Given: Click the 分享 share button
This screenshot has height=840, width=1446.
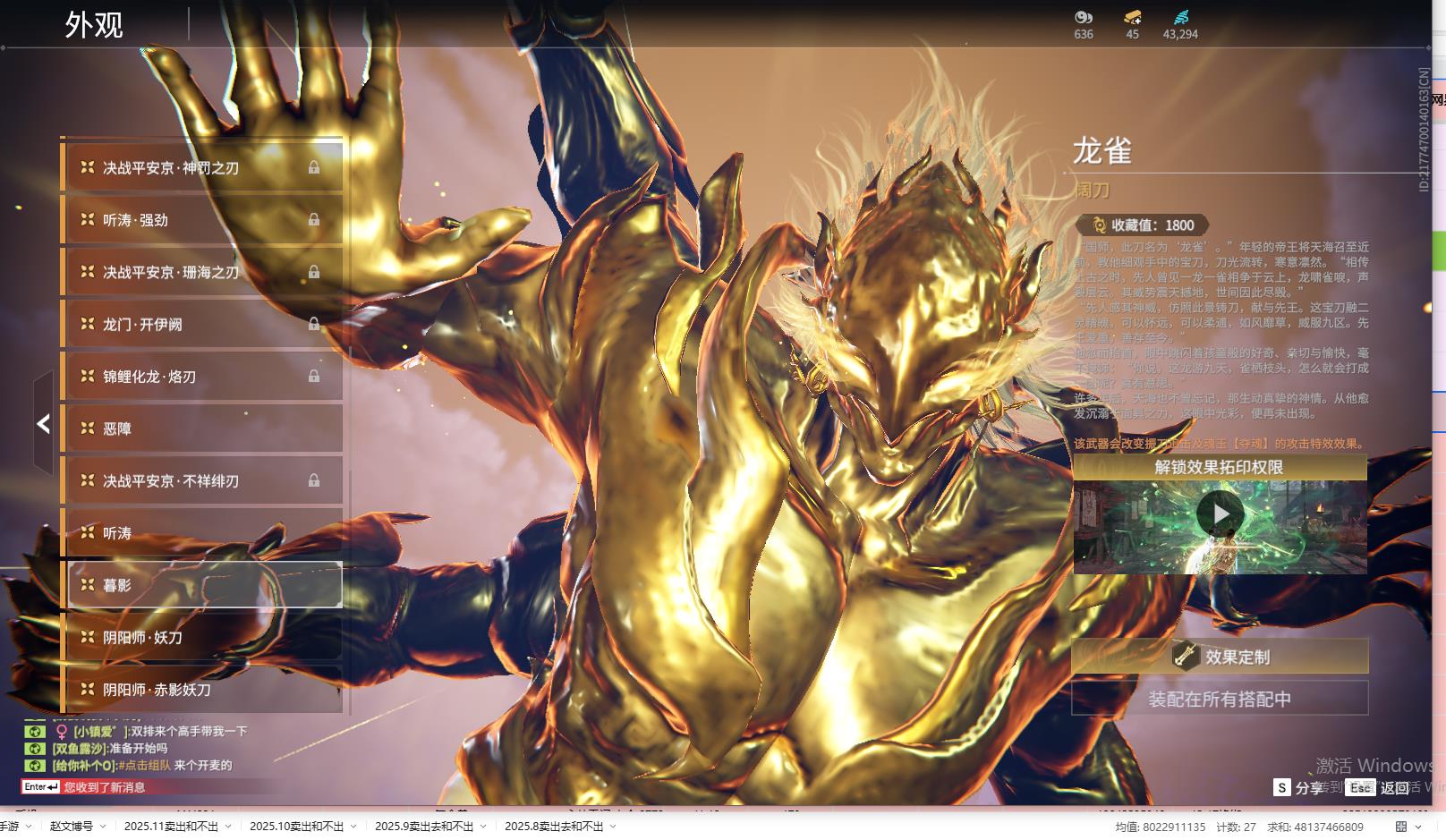Looking at the screenshot, I should click(x=1309, y=788).
